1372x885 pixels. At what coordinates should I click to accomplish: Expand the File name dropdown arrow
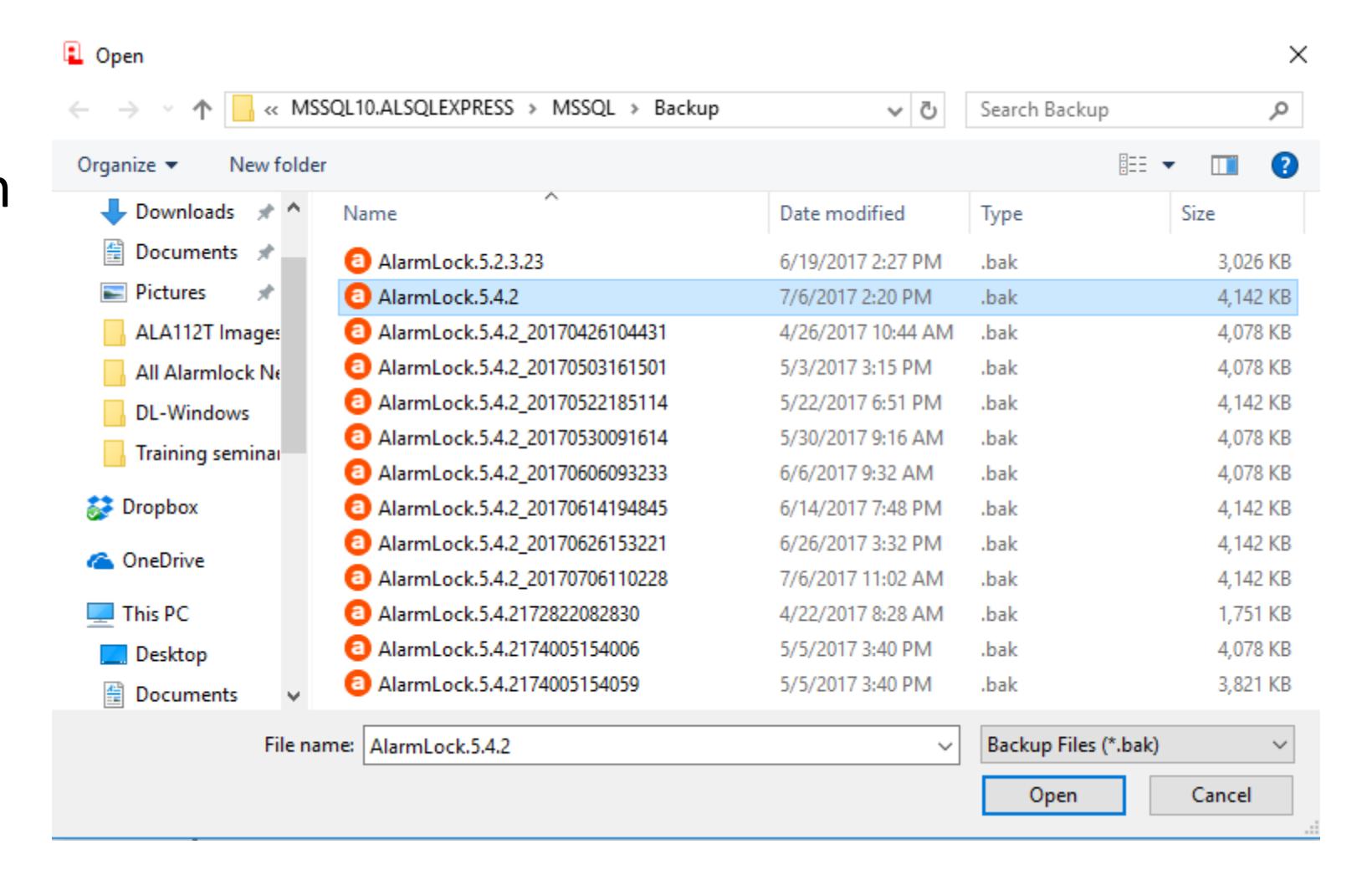[x=945, y=745]
